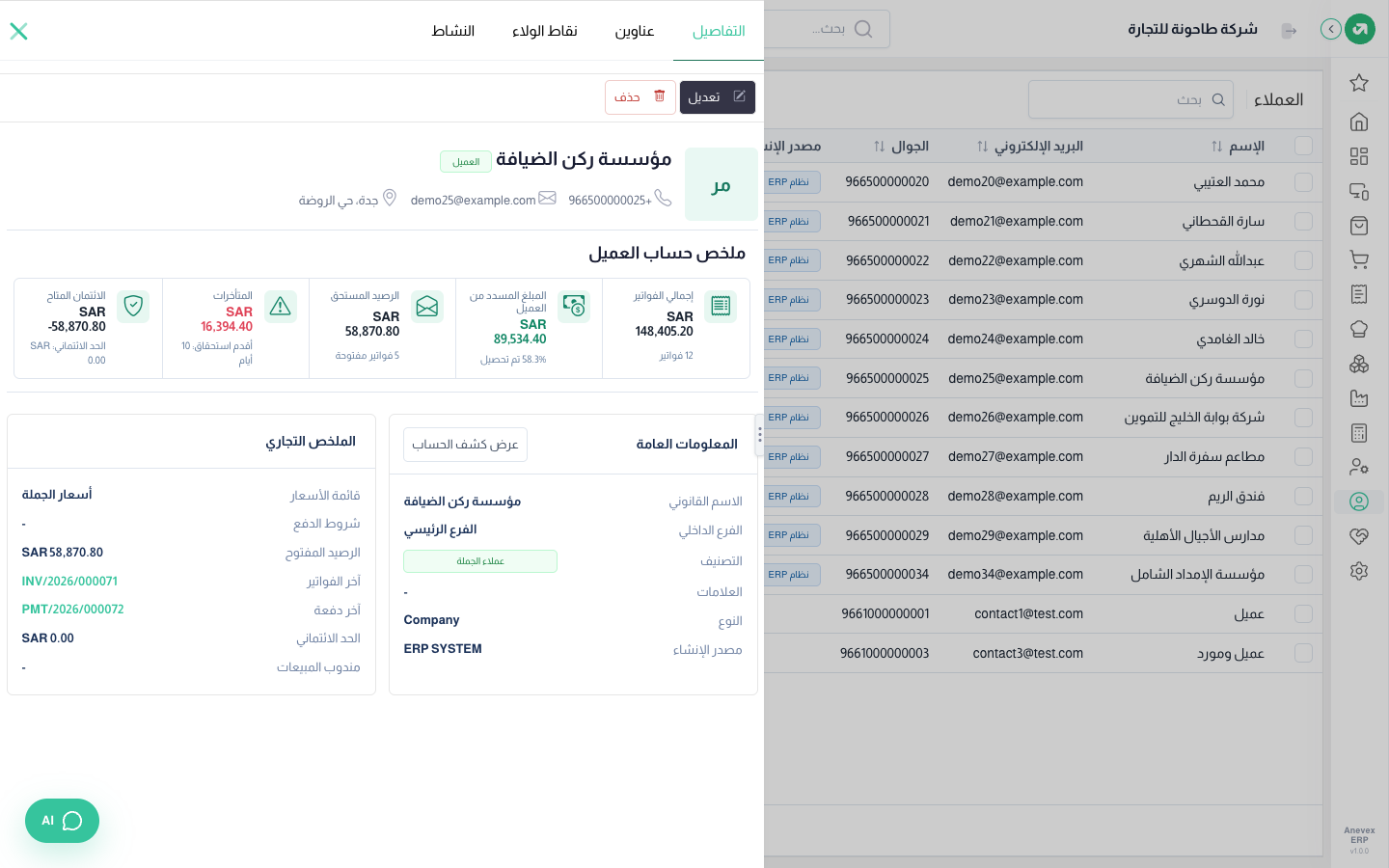Click the phone icon beside customer number
The image size is (1389, 868).
tap(663, 198)
